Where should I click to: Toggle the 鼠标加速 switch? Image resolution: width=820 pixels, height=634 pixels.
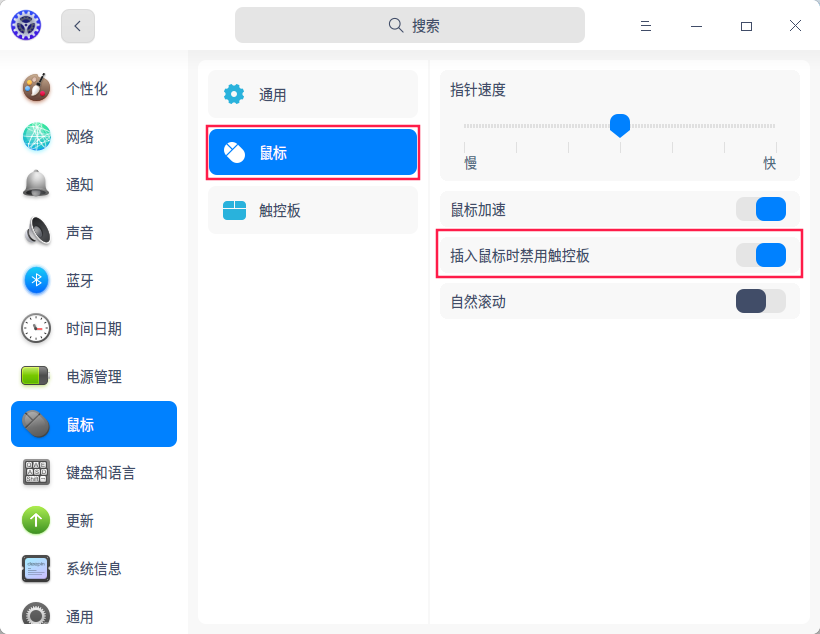pos(760,209)
